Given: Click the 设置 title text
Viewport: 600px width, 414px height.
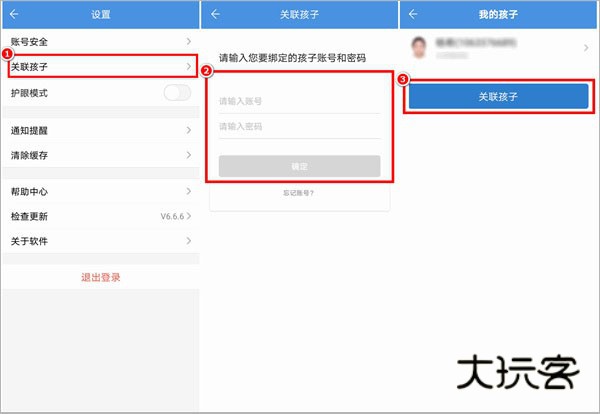Looking at the screenshot, I should point(101,15).
